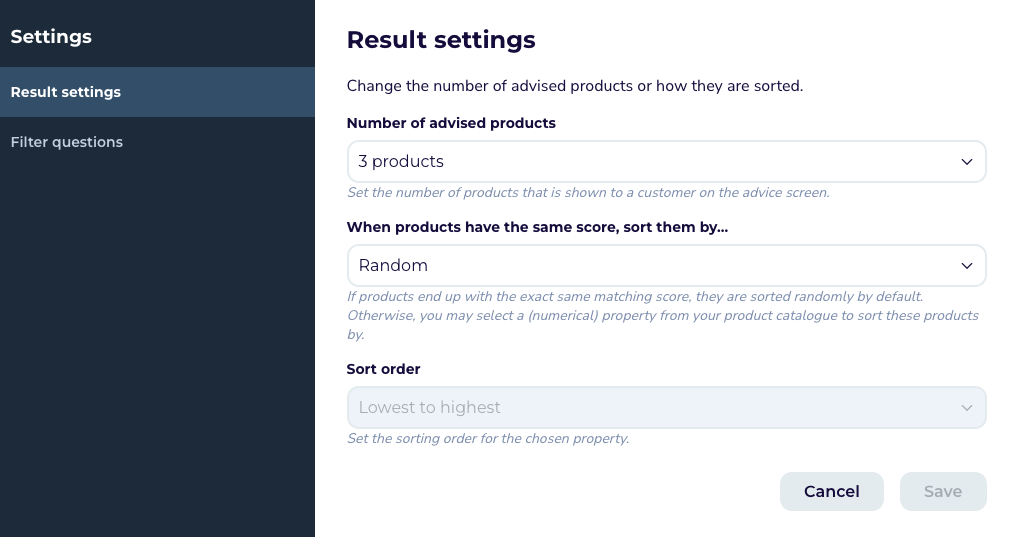This screenshot has width=1015, height=537.
Task: Open the Result settings sidebar item
Action: 157,92
